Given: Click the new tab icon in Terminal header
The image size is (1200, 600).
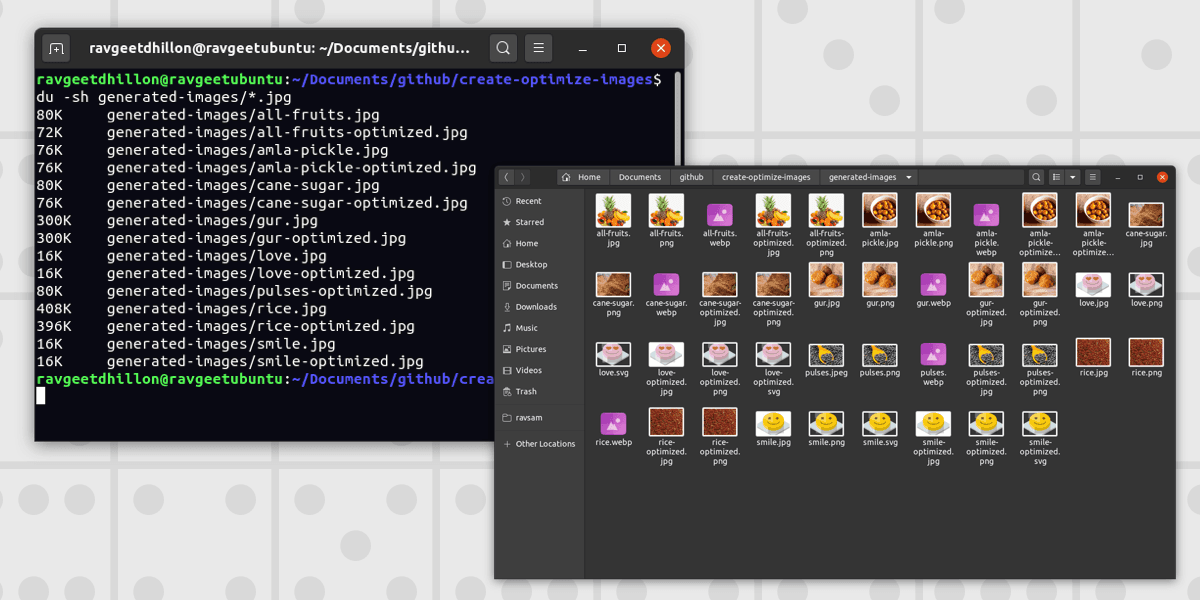Looking at the screenshot, I should pos(56,47).
